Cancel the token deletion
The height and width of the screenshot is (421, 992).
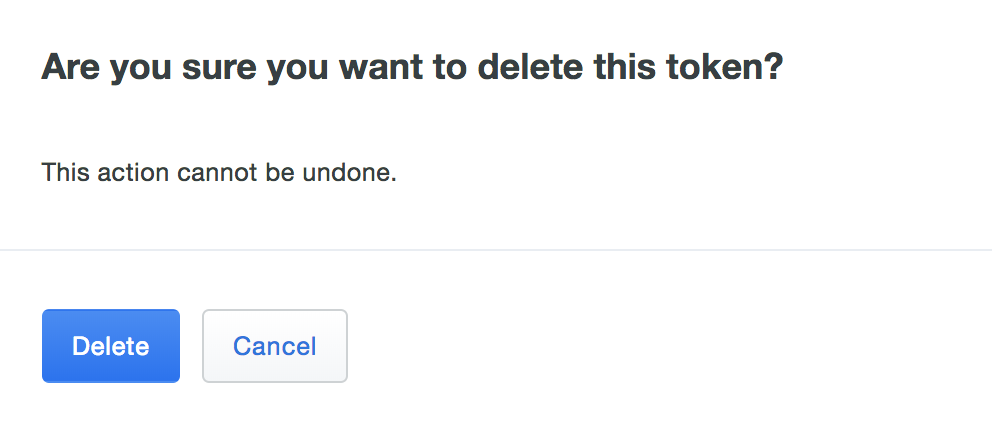(275, 346)
